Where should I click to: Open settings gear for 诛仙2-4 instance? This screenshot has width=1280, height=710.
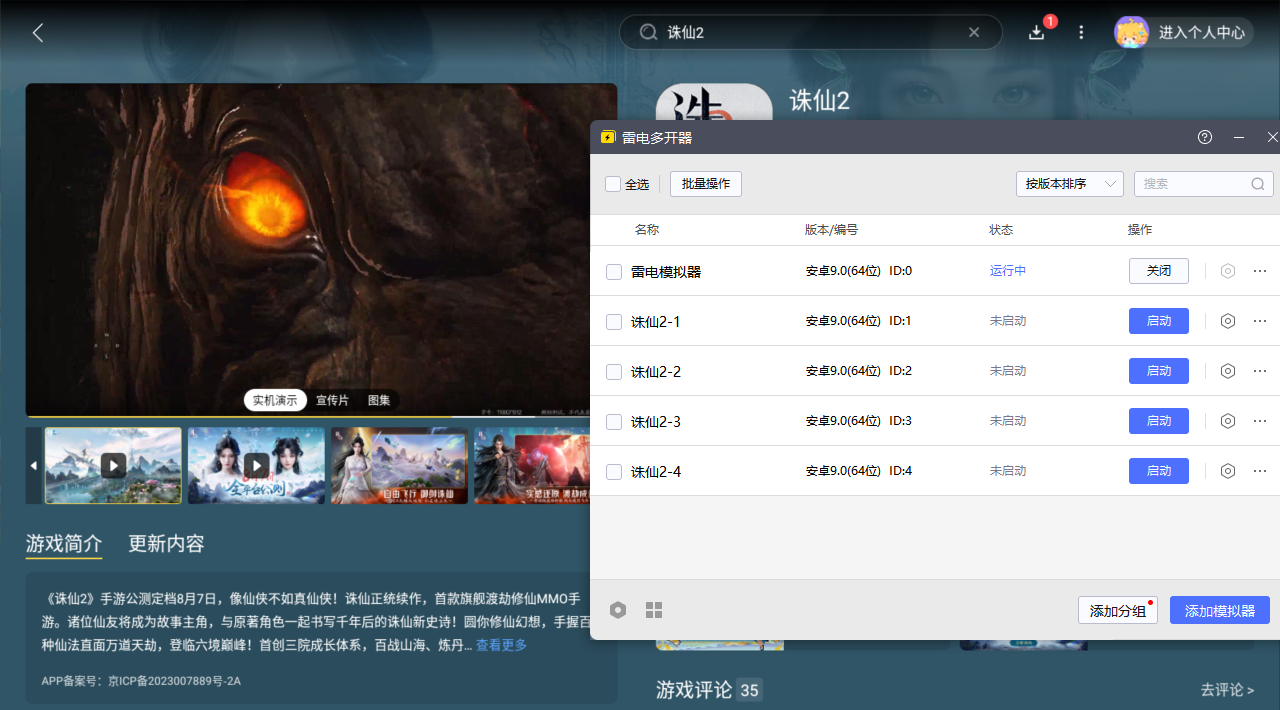click(1228, 471)
